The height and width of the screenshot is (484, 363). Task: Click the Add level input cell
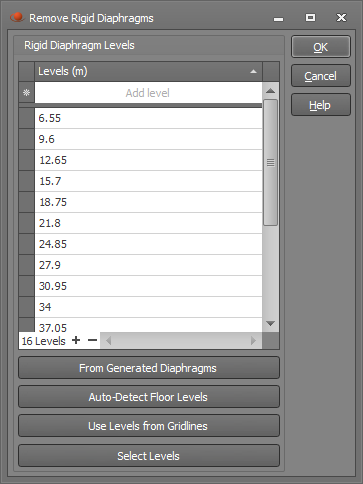click(x=148, y=93)
